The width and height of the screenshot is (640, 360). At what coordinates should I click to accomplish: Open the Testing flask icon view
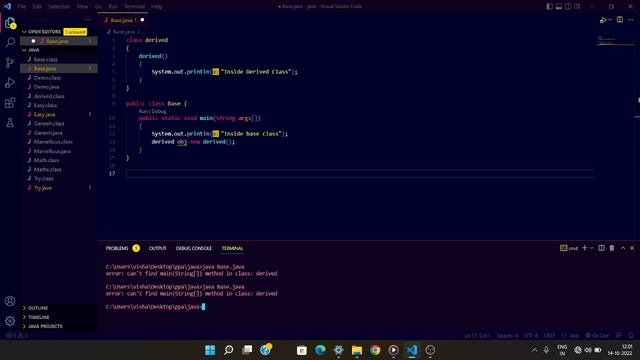coord(10,122)
